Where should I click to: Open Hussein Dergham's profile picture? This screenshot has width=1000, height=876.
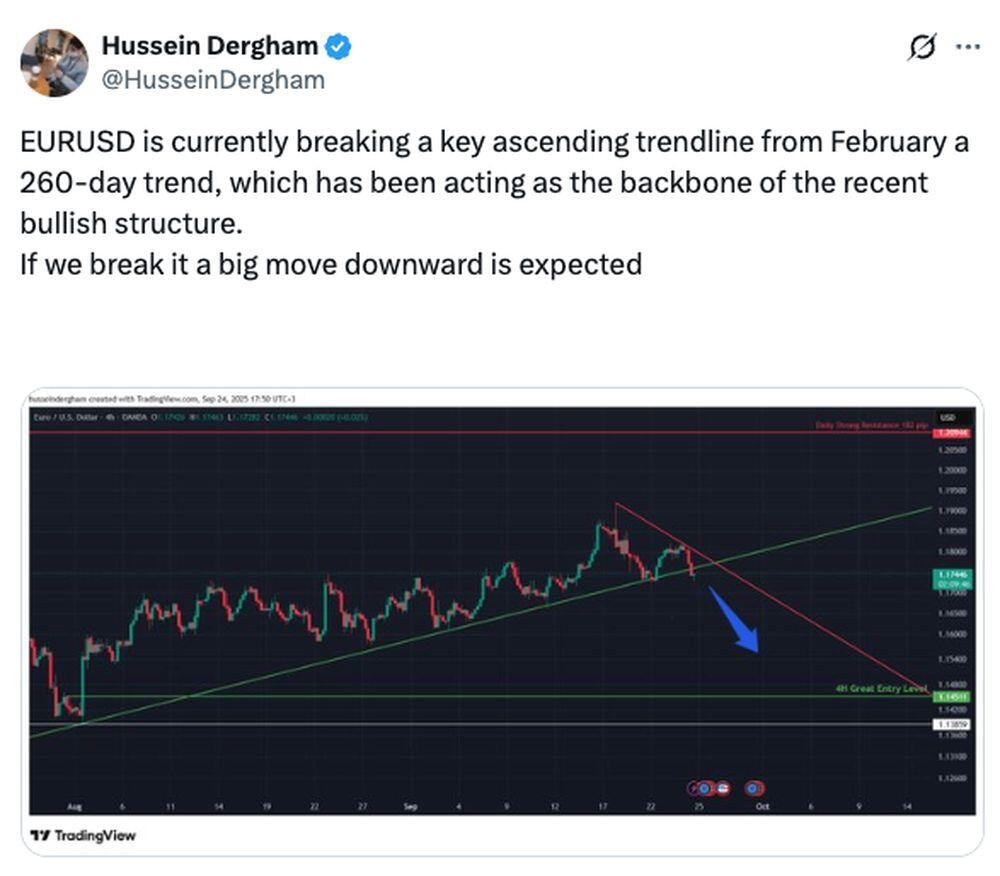(x=54, y=63)
